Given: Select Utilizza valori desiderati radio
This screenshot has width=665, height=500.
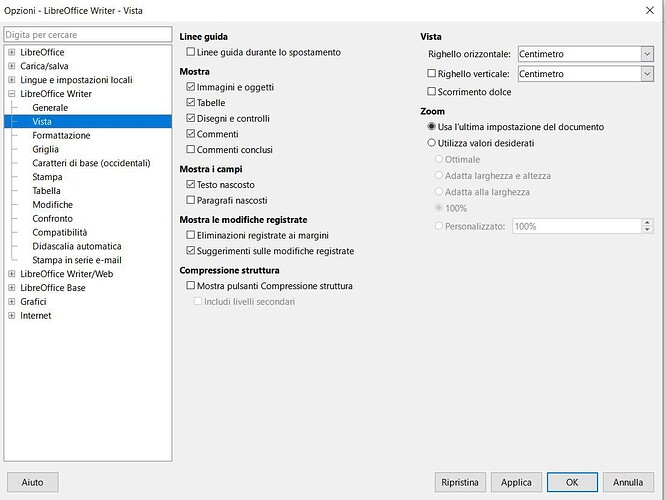Looking at the screenshot, I should click(x=432, y=143).
